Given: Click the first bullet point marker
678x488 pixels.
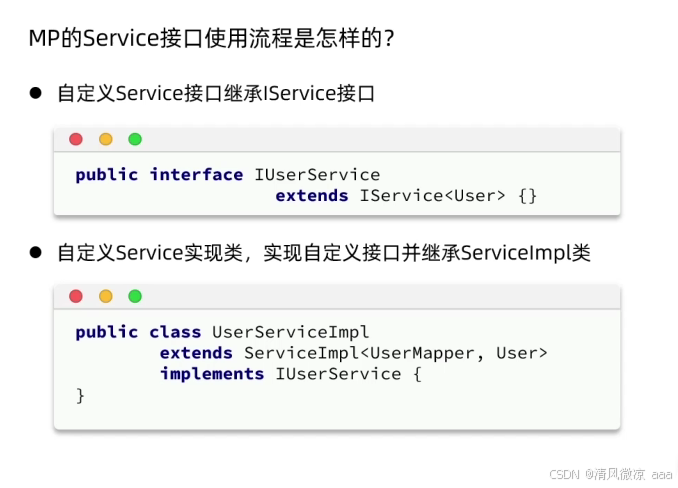Looking at the screenshot, I should pos(35,92).
